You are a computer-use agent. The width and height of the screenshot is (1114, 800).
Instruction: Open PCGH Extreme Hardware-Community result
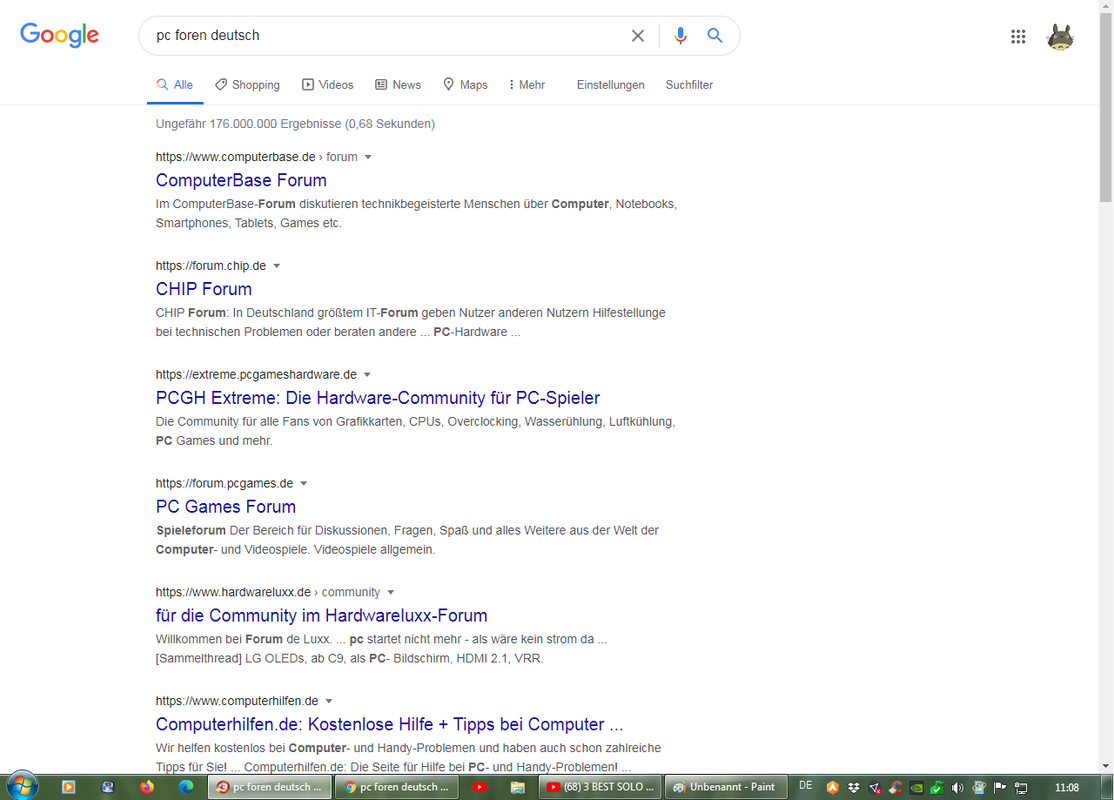click(377, 397)
